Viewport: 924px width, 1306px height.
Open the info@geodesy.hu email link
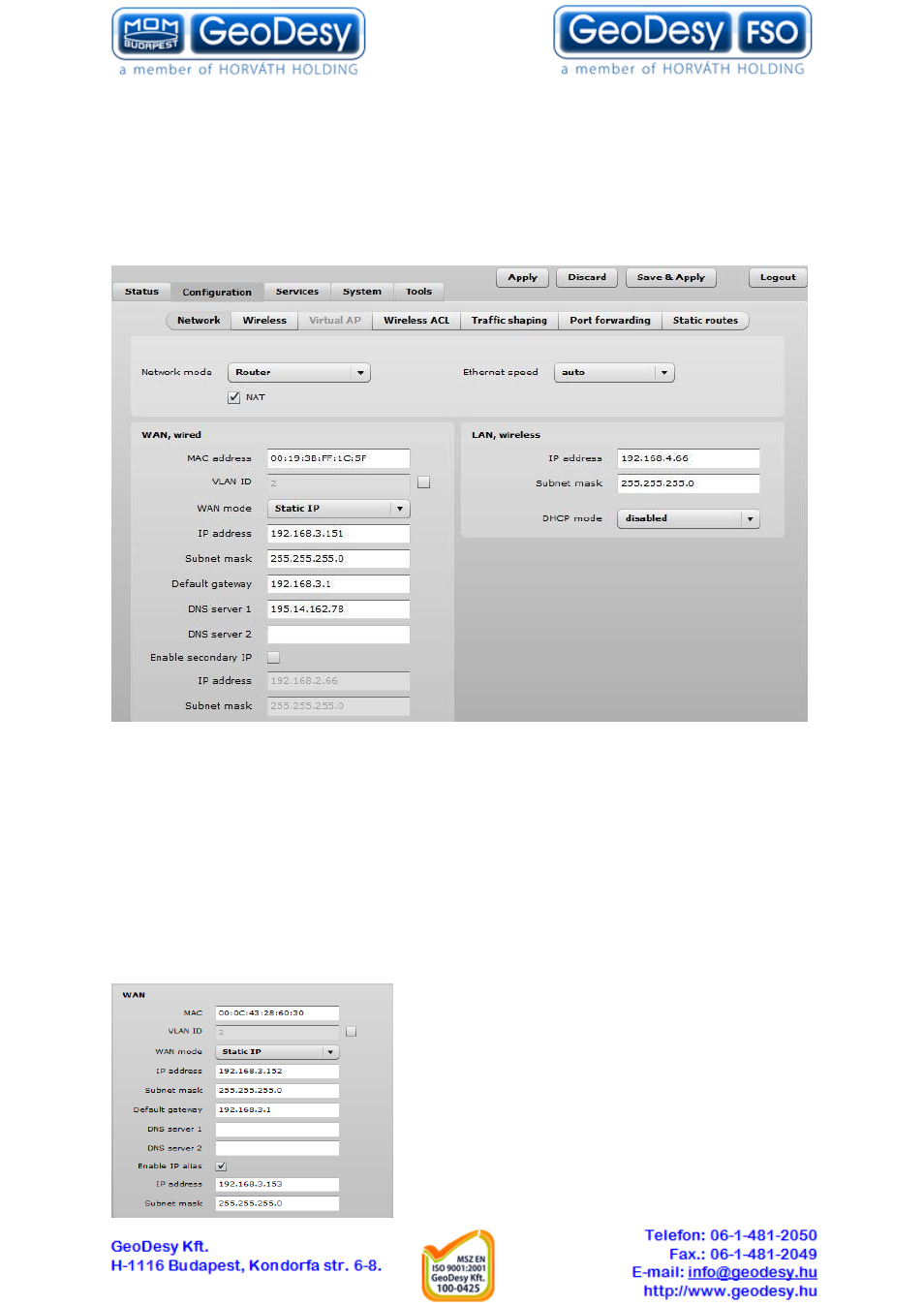point(753,1272)
